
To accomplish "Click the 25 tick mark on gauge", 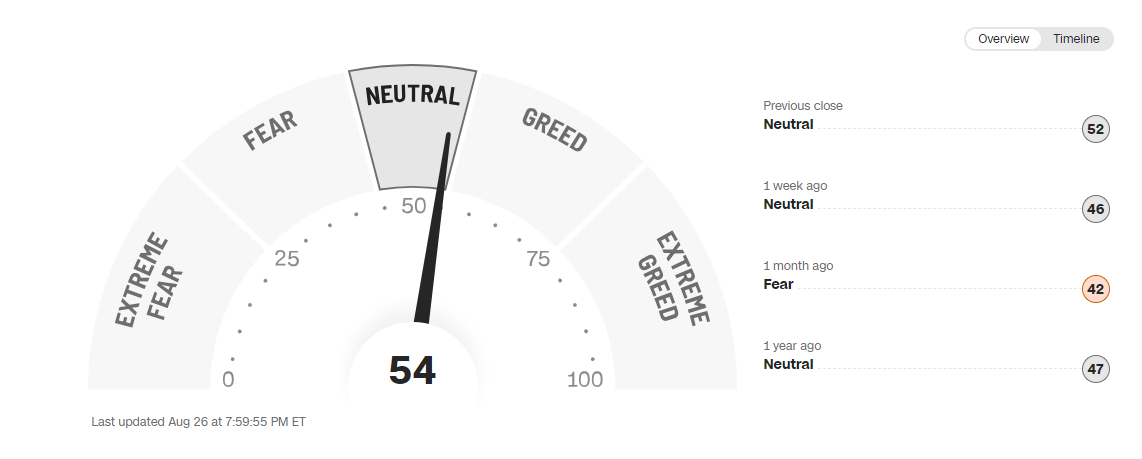I will coord(287,259).
